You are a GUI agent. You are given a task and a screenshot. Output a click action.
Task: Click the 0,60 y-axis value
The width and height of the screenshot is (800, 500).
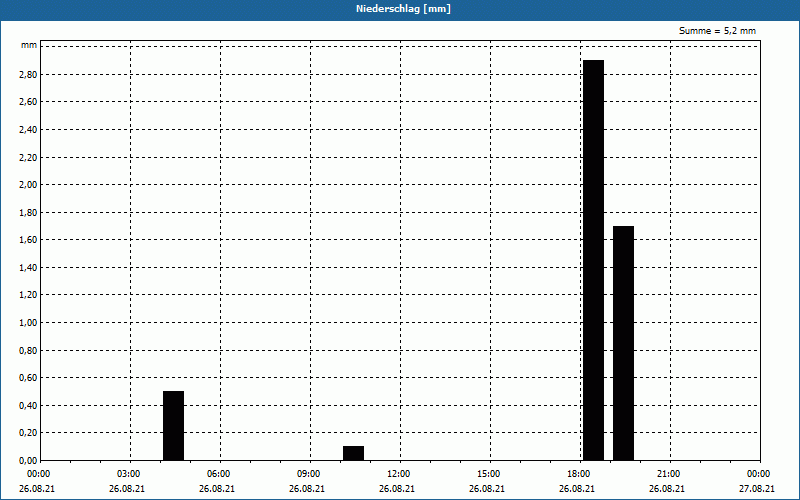click(28, 378)
